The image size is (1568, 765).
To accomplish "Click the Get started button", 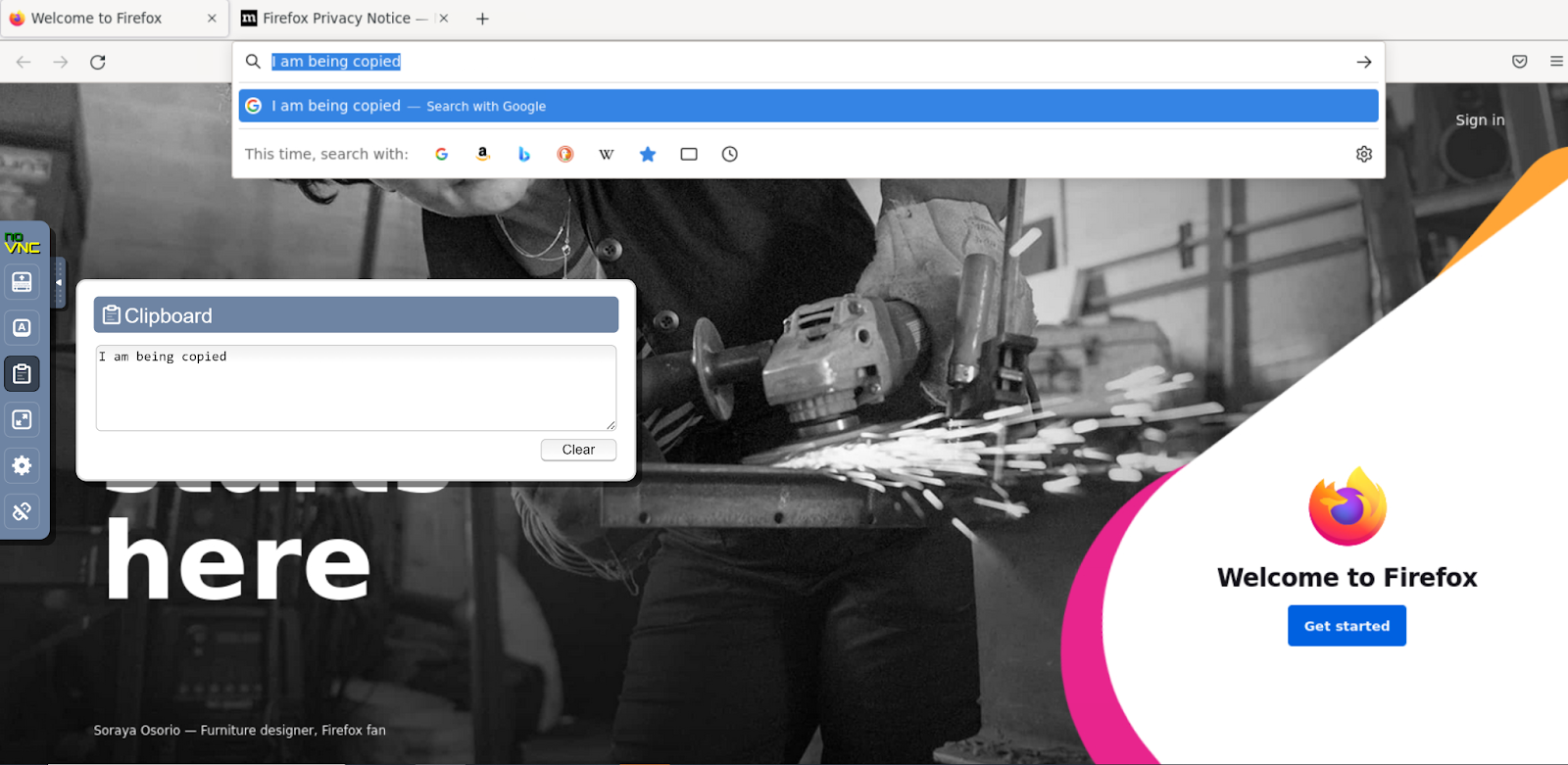I will [x=1347, y=626].
